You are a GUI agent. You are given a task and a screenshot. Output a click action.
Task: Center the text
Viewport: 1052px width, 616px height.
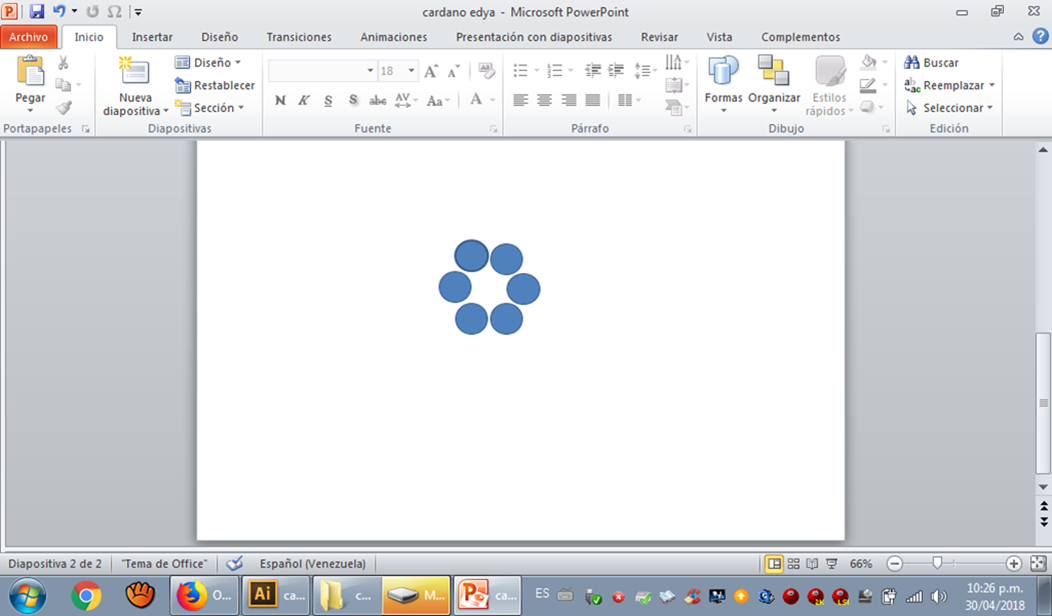[x=545, y=101]
